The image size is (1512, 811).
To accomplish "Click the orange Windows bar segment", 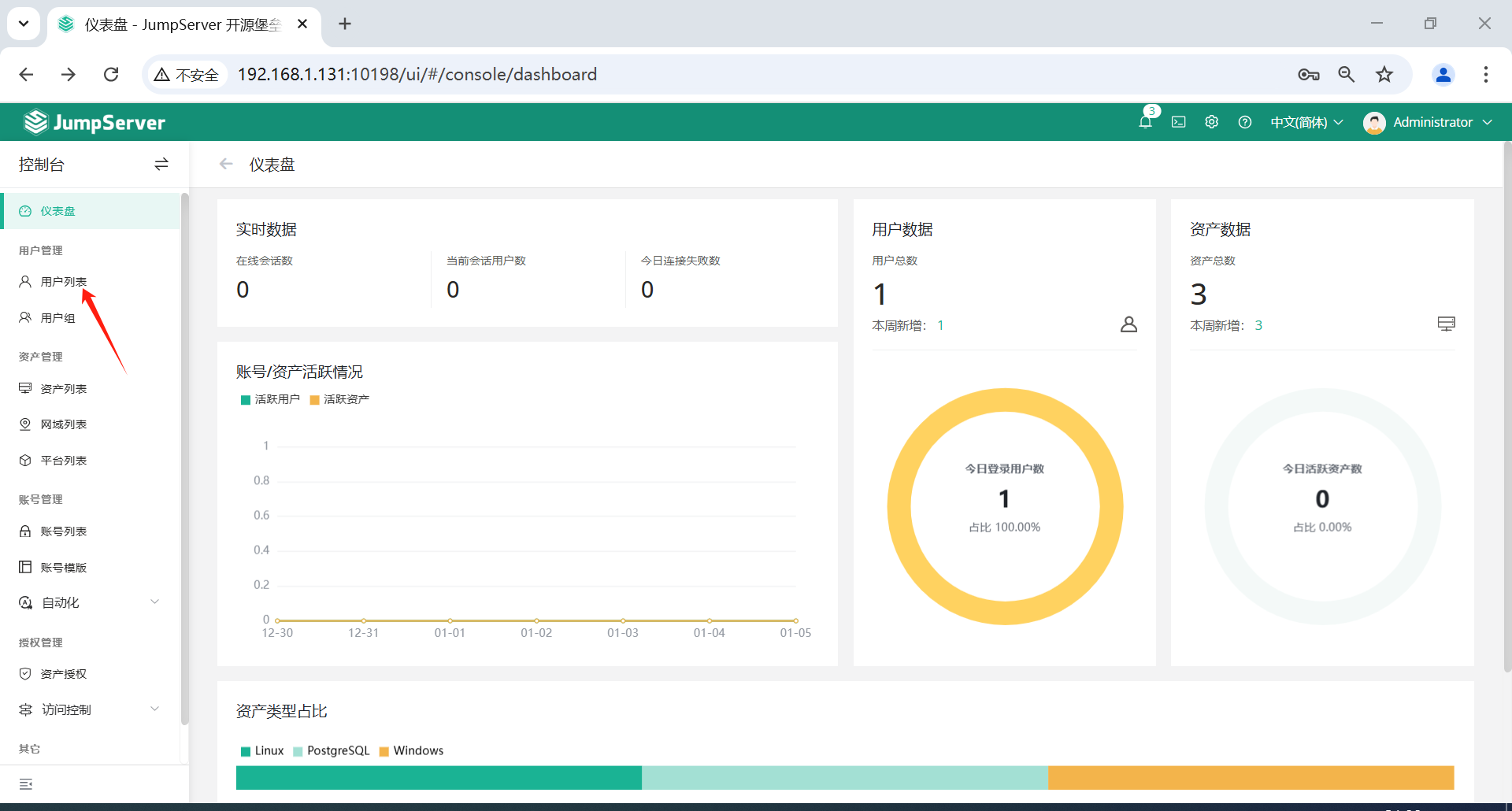I will 1251,778.
